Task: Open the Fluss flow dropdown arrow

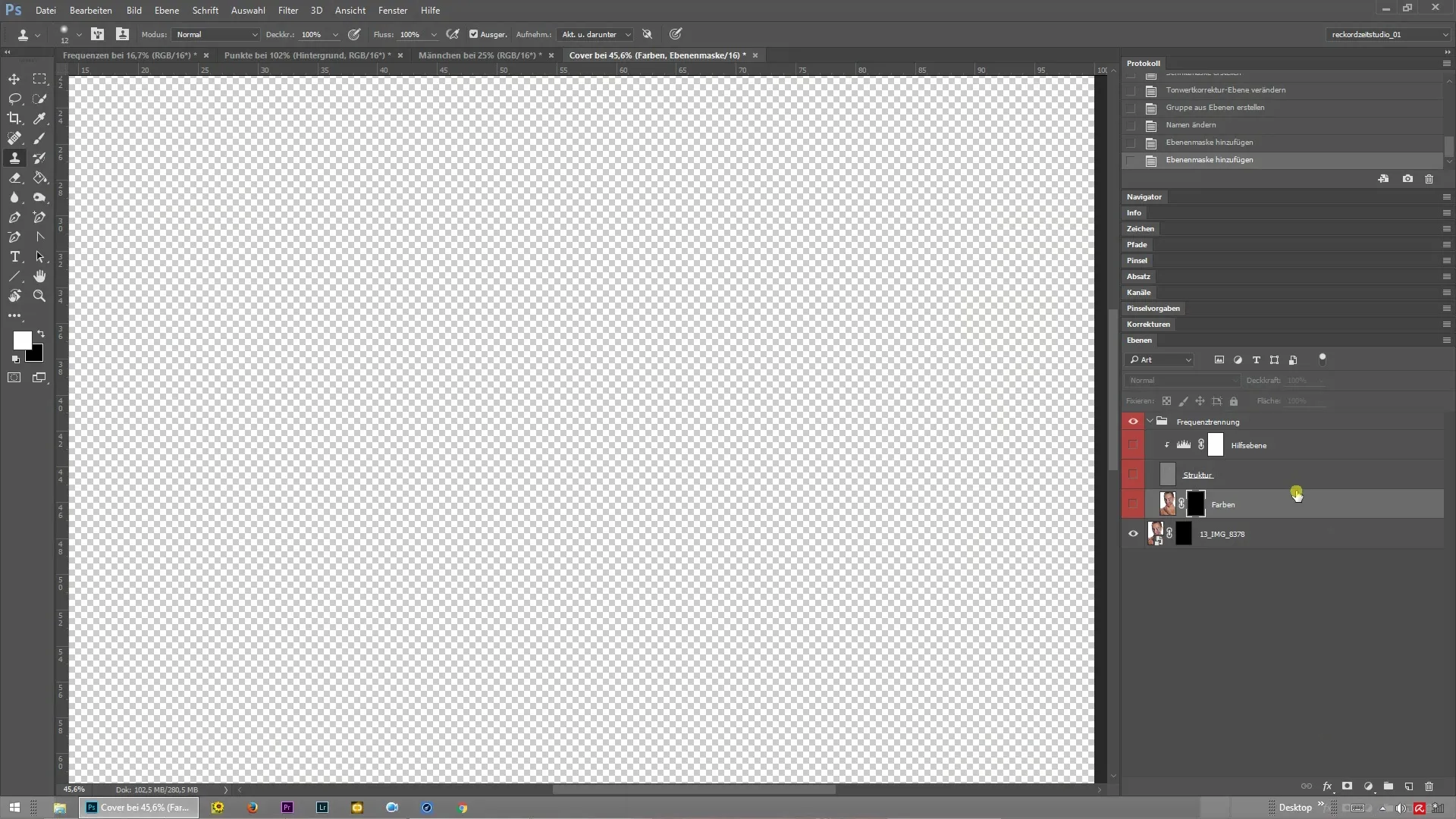Action: (x=434, y=34)
